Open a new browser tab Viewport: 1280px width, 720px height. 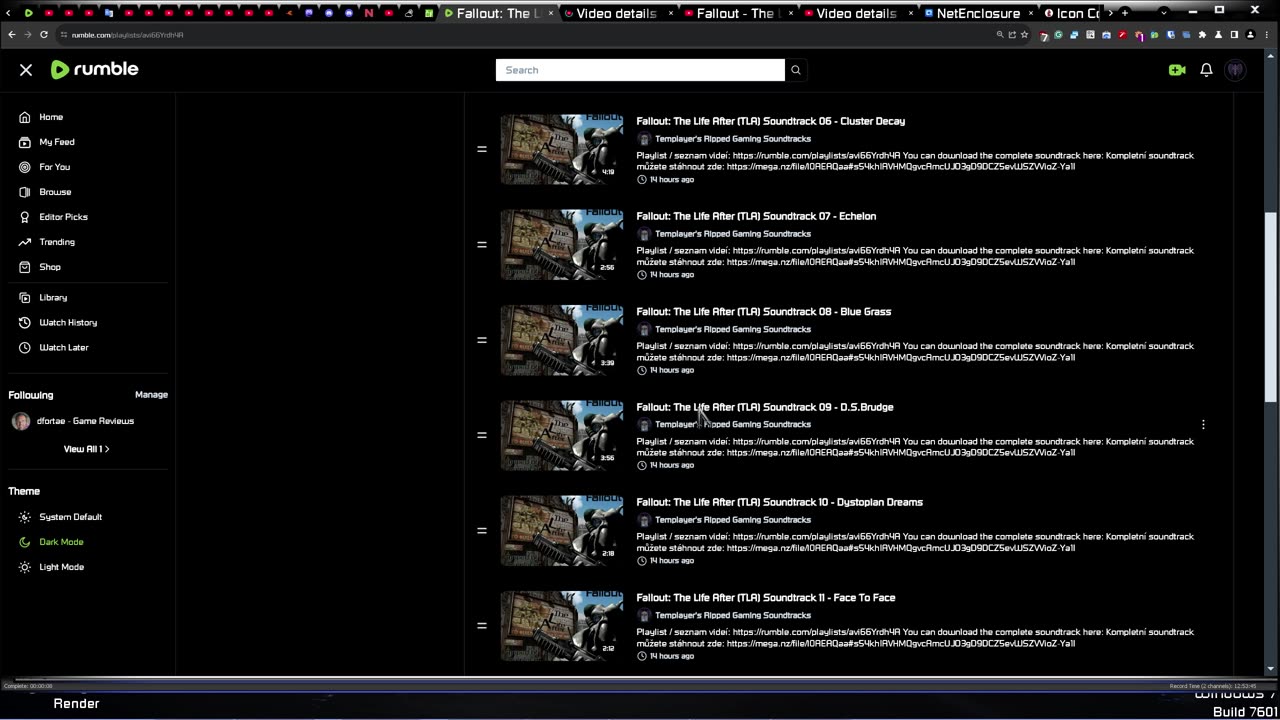pyautogui.click(x=1125, y=13)
